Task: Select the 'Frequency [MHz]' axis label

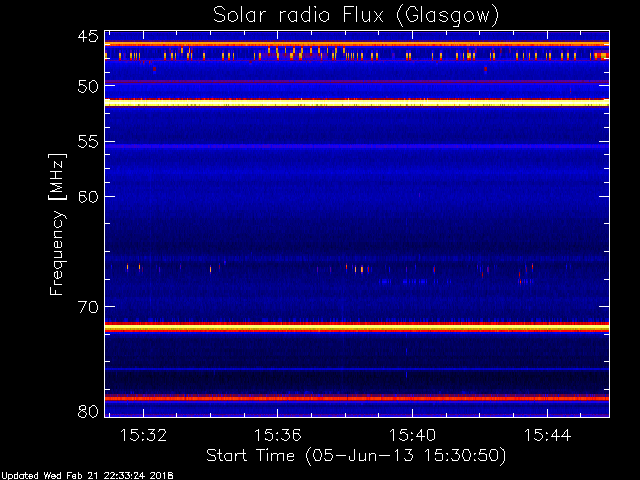Action: [x=57, y=224]
